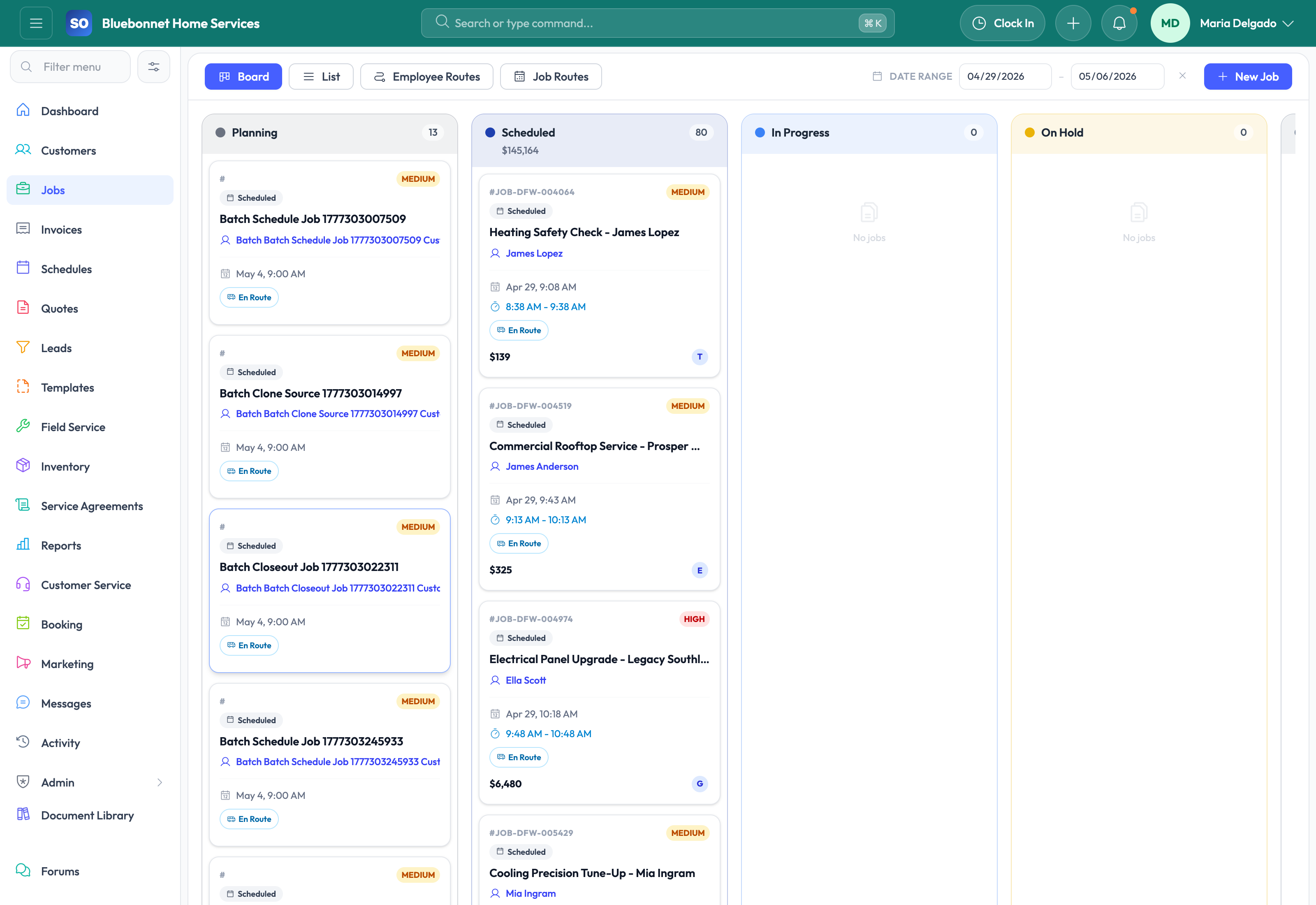Open Messages in sidebar
Image resolution: width=1316 pixels, height=905 pixels.
coord(90,704)
